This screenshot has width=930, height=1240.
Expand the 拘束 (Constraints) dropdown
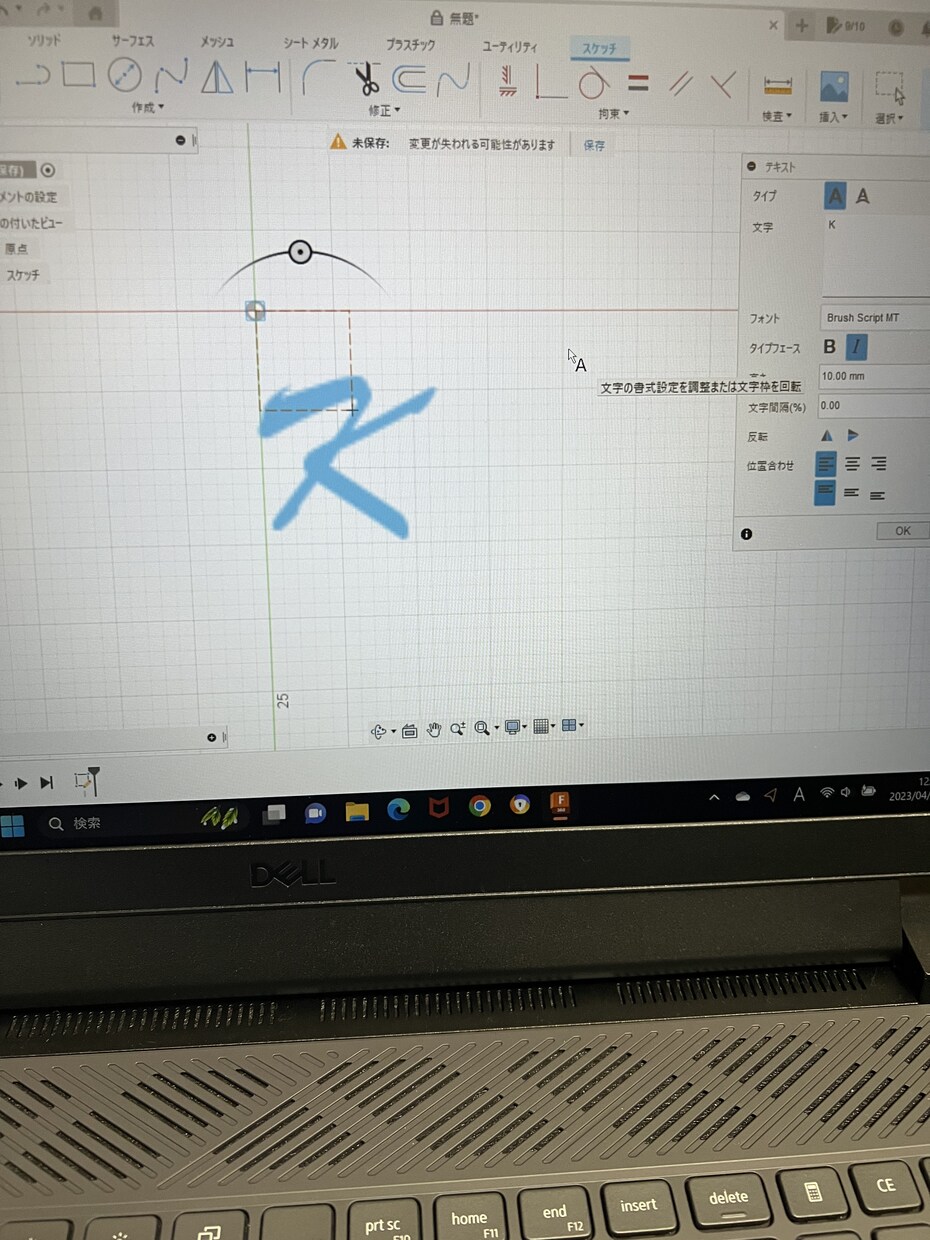612,113
